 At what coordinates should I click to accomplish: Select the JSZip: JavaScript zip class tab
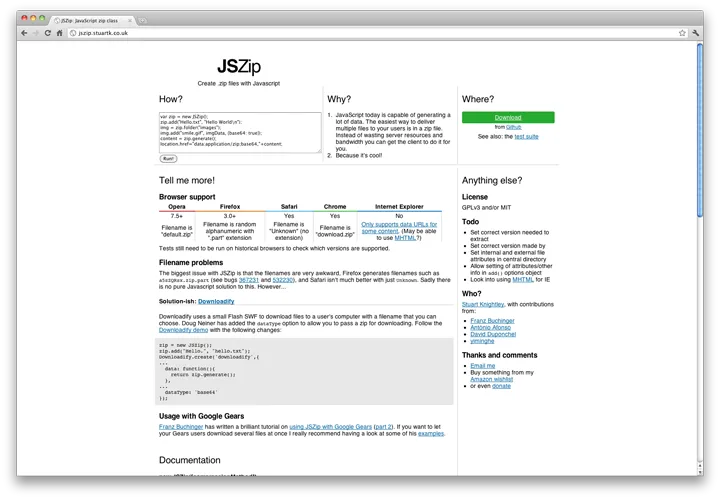pyautogui.click(x=92, y=21)
